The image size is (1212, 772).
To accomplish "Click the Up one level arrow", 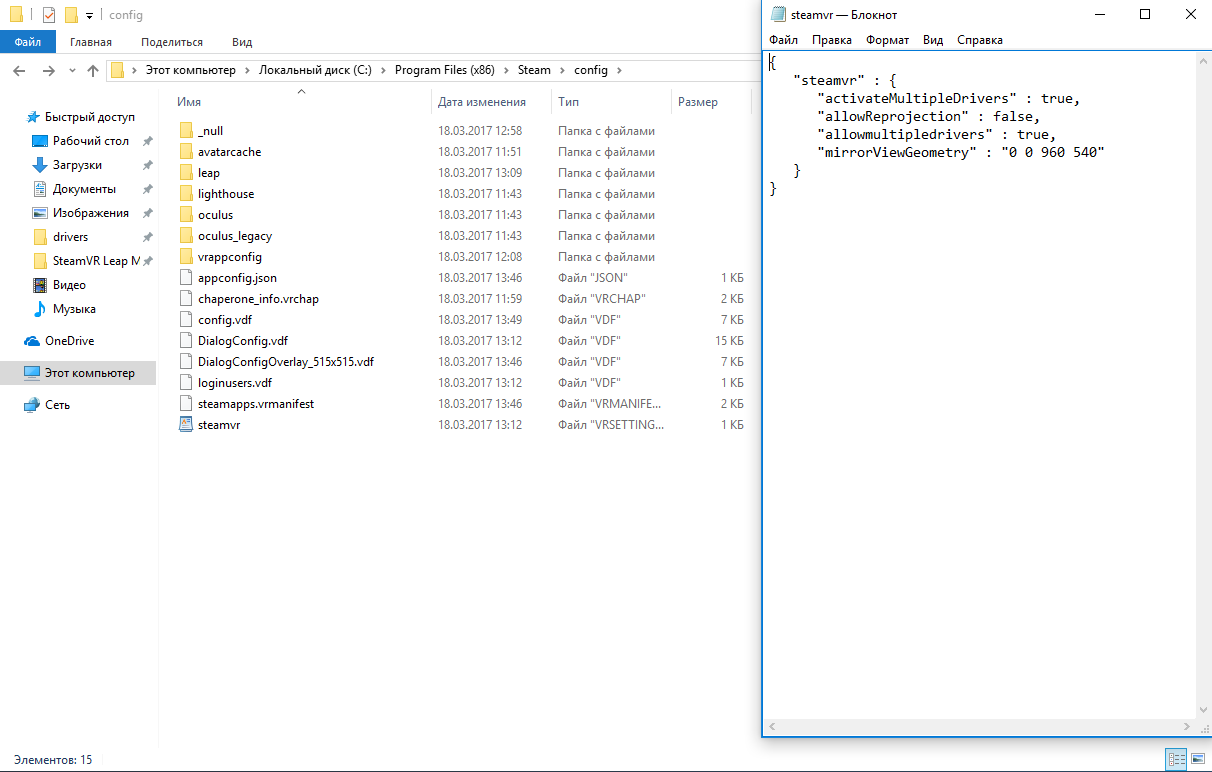I will (93, 71).
